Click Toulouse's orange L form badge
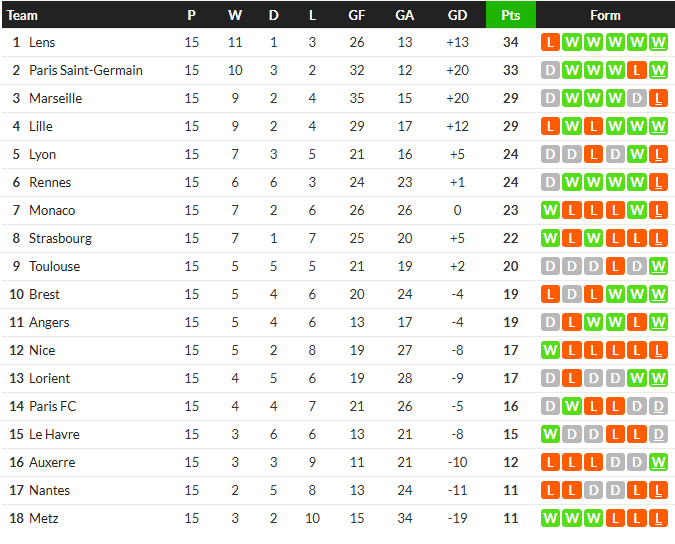This screenshot has width=675, height=544. (x=614, y=266)
